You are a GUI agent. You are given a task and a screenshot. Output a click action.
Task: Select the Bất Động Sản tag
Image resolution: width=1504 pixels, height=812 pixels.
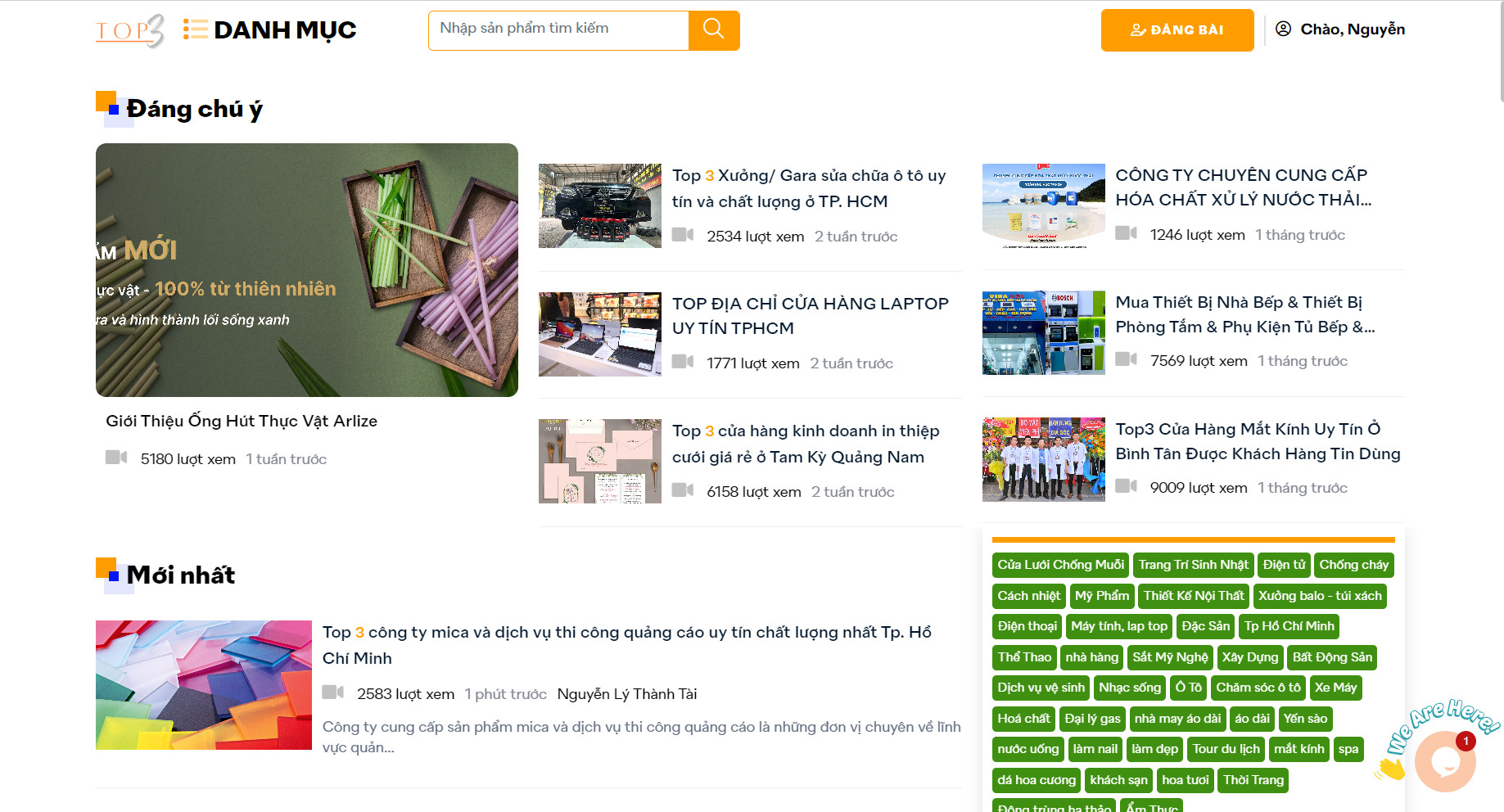coord(1332,657)
